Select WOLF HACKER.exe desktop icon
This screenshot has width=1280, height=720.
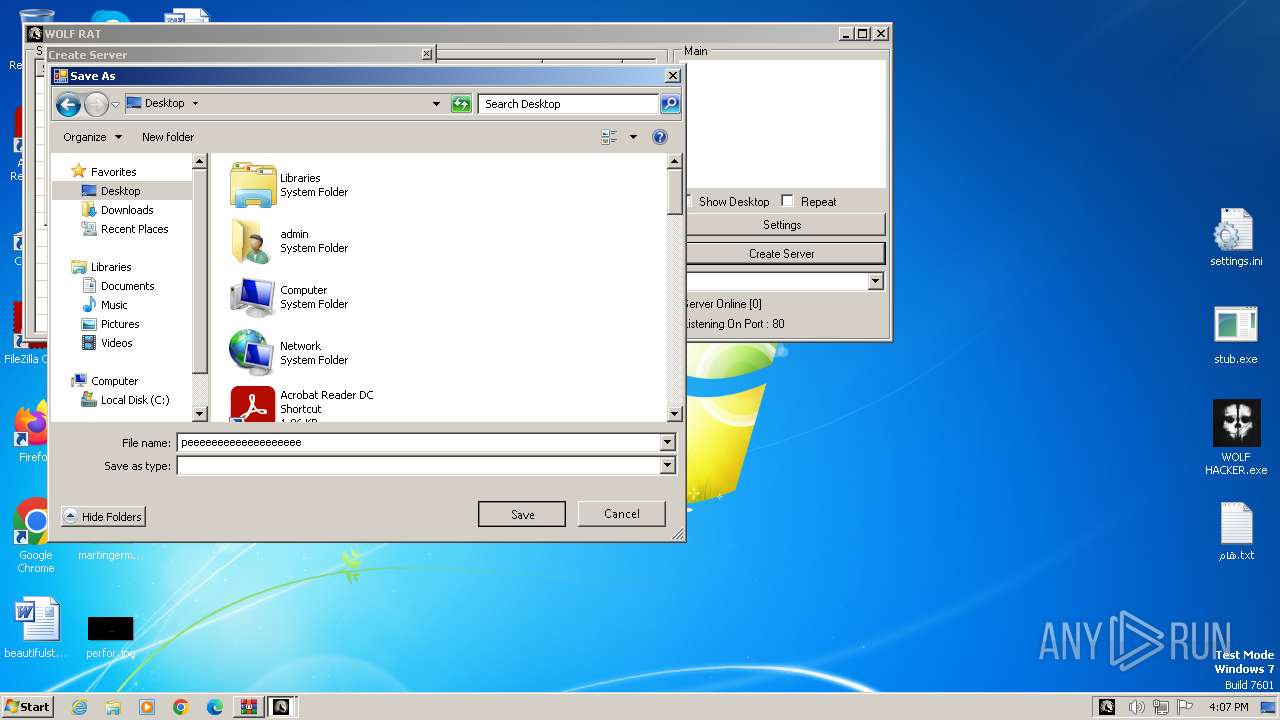[1236, 438]
